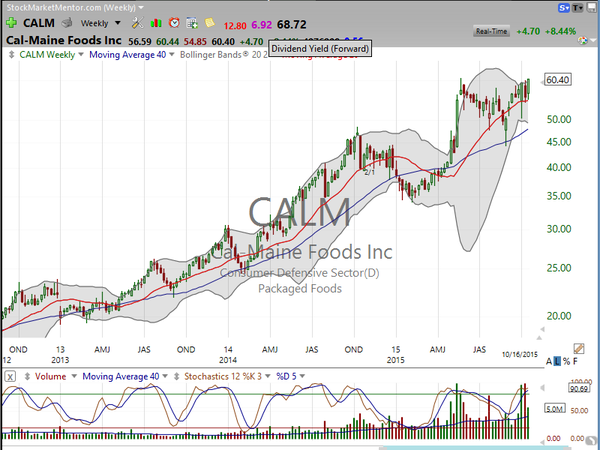Close the lower pane with X button
Screen dimensions: 600x450
click(10, 377)
